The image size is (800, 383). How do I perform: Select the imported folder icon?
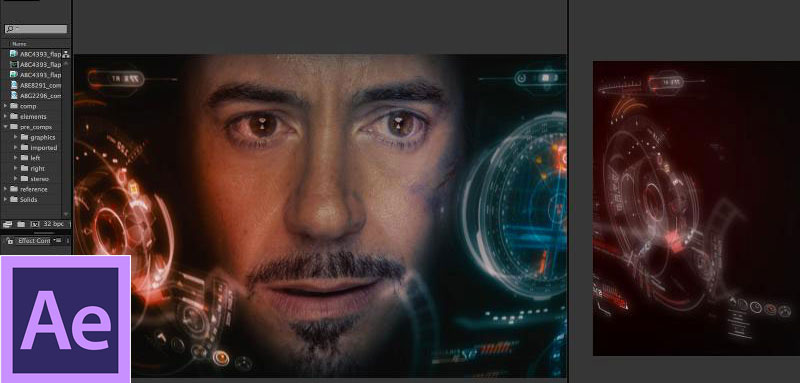pos(24,147)
